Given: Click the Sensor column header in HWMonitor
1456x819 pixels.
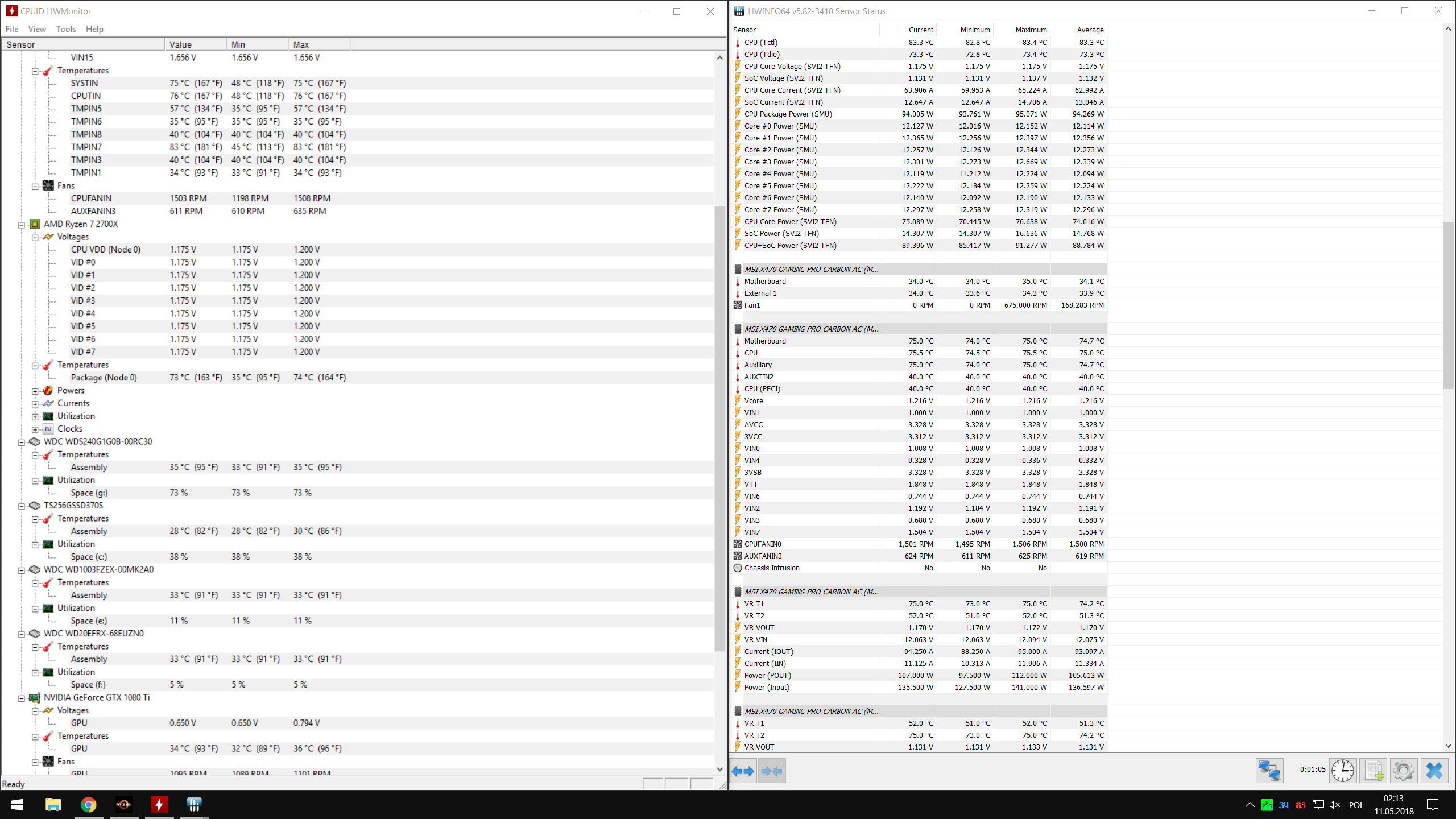Looking at the screenshot, I should tap(83, 44).
